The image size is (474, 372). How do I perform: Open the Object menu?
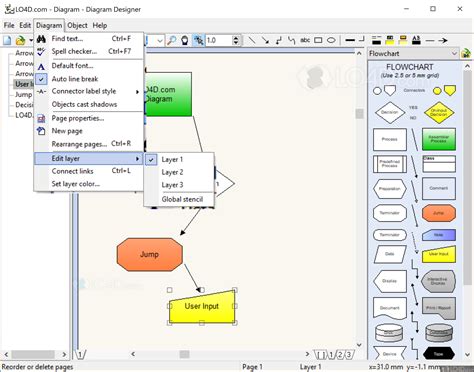tap(77, 25)
